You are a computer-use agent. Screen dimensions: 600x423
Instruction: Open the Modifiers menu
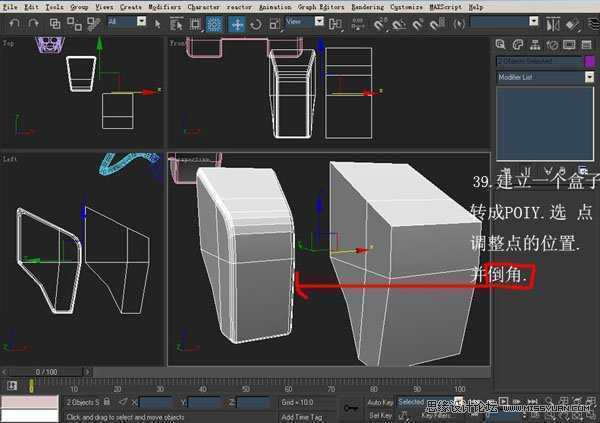point(165,7)
